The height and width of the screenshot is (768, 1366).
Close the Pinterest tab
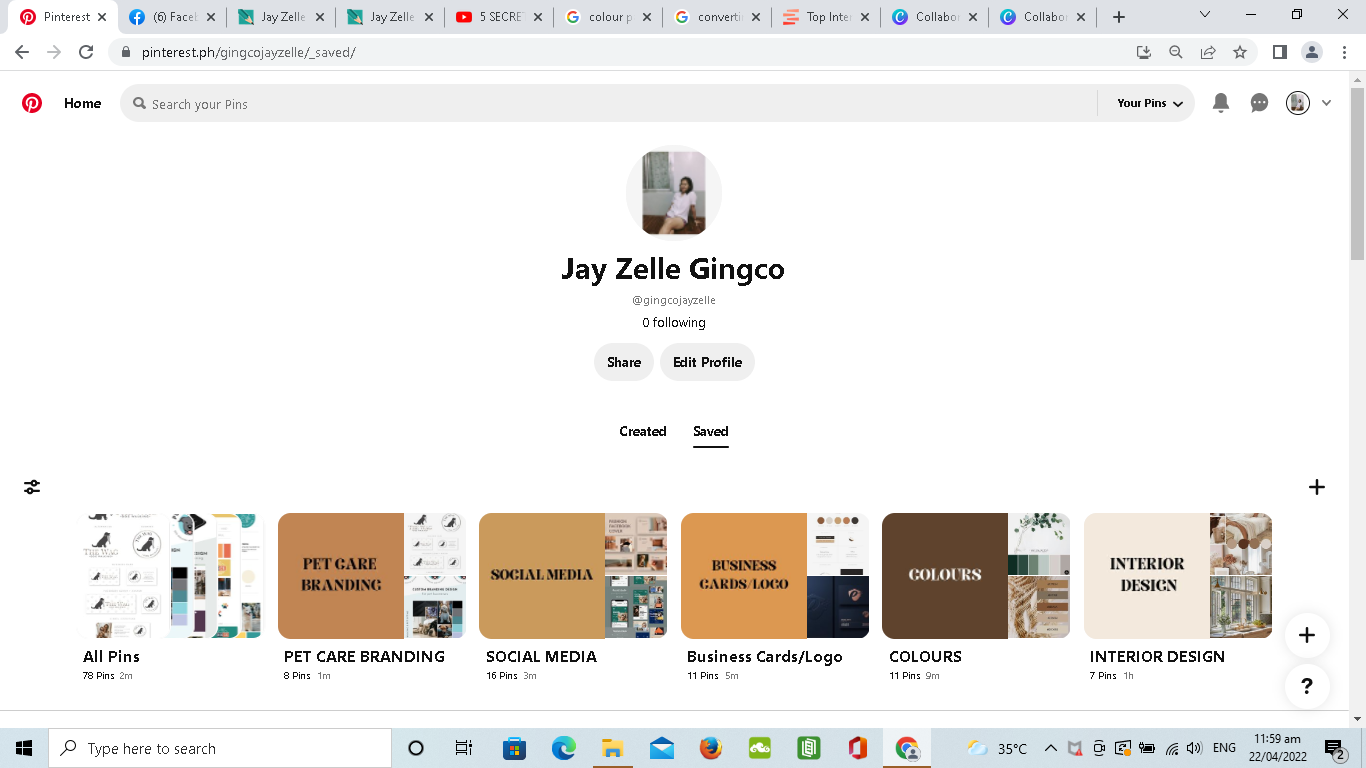pyautogui.click(x=101, y=17)
